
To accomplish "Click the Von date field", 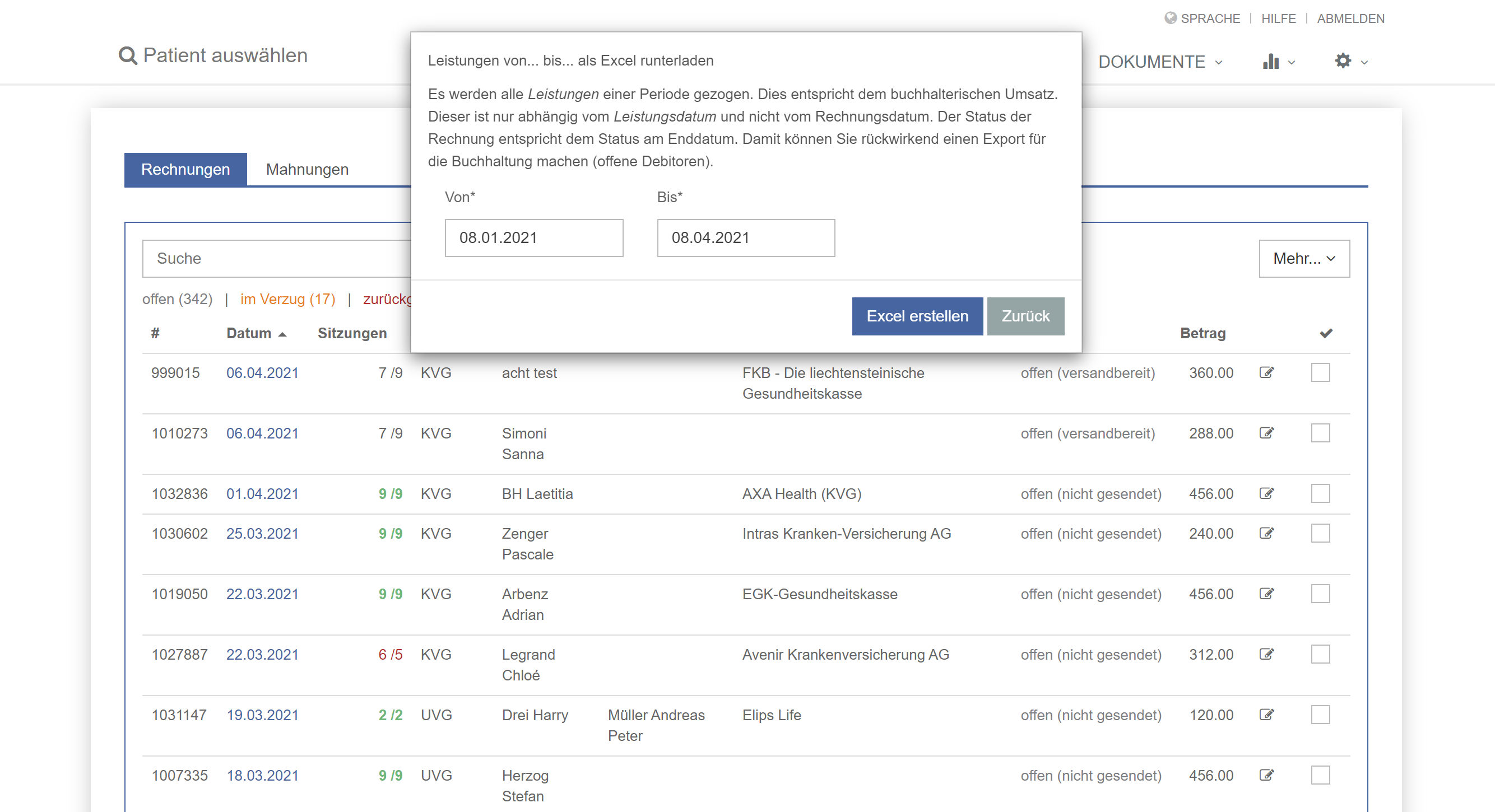I will tap(534, 238).
